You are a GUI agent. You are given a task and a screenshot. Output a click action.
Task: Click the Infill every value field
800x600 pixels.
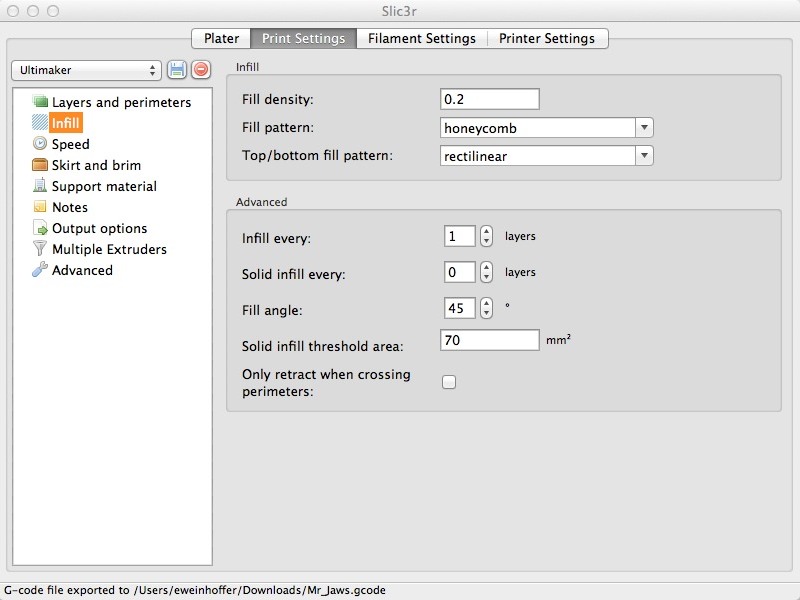tap(460, 236)
